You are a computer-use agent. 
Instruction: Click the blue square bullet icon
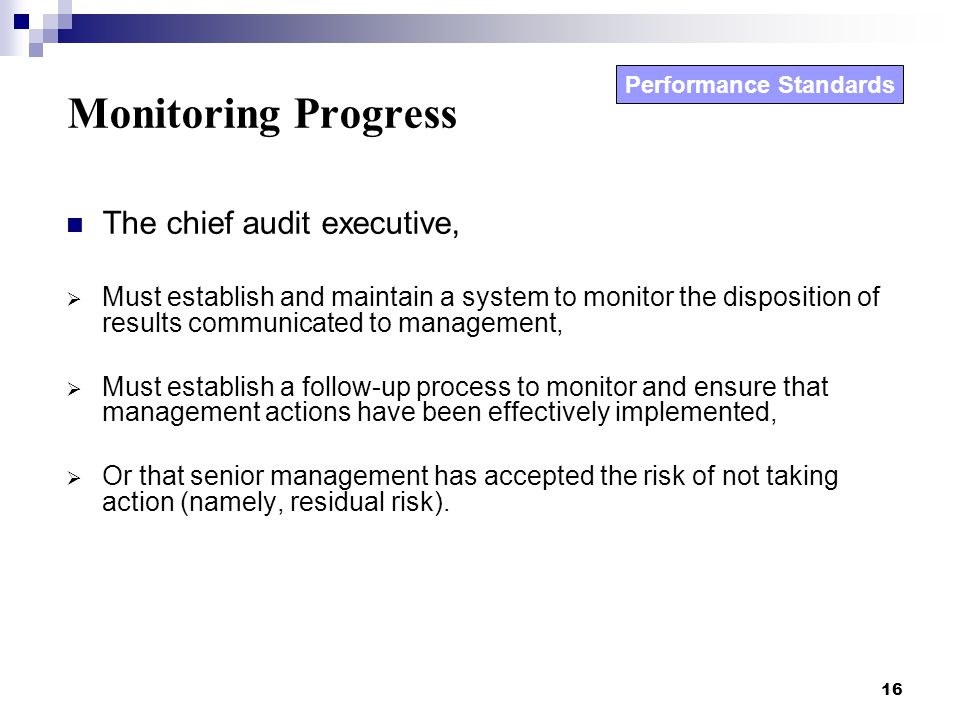pos(75,225)
